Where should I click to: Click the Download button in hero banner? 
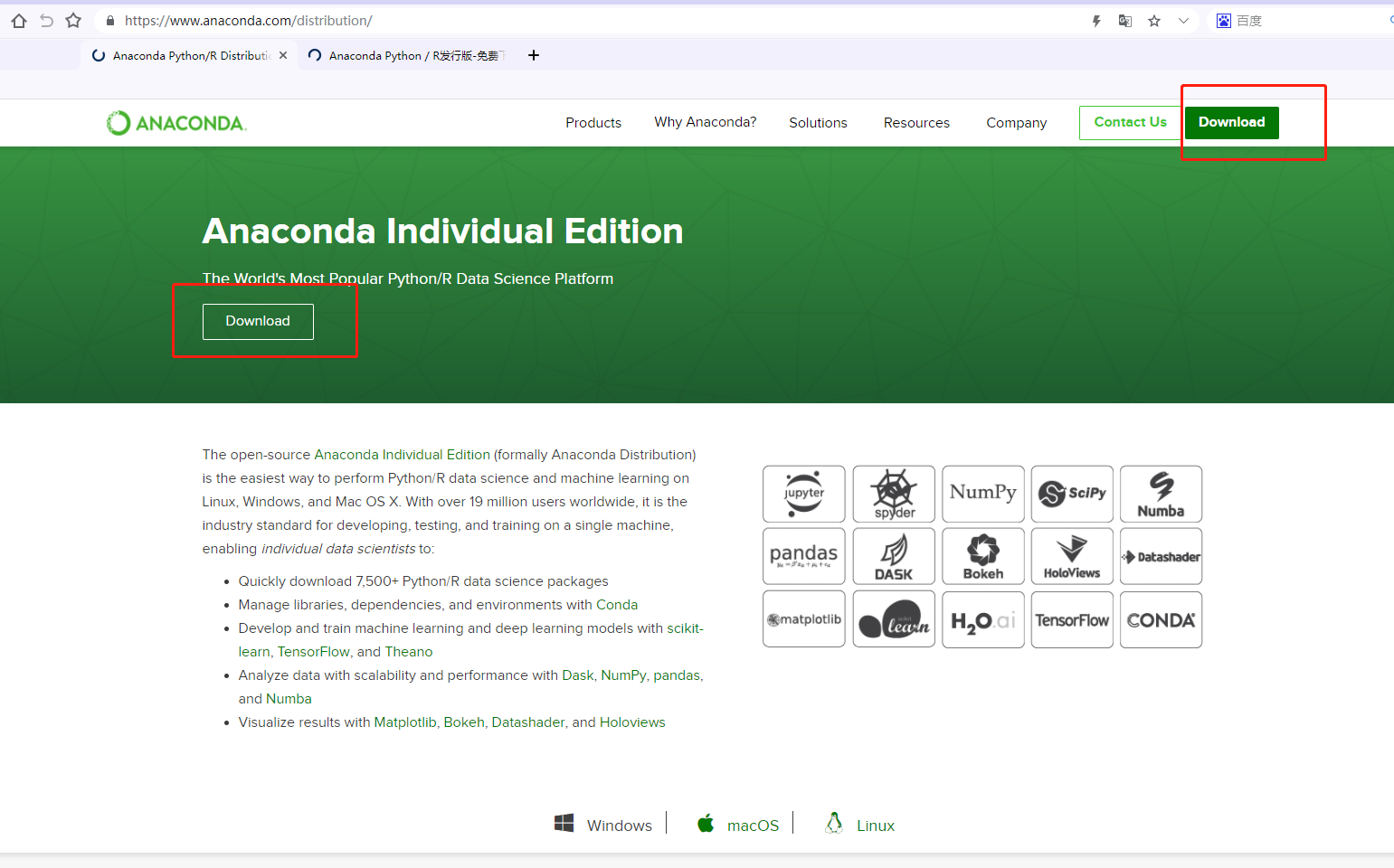(258, 322)
